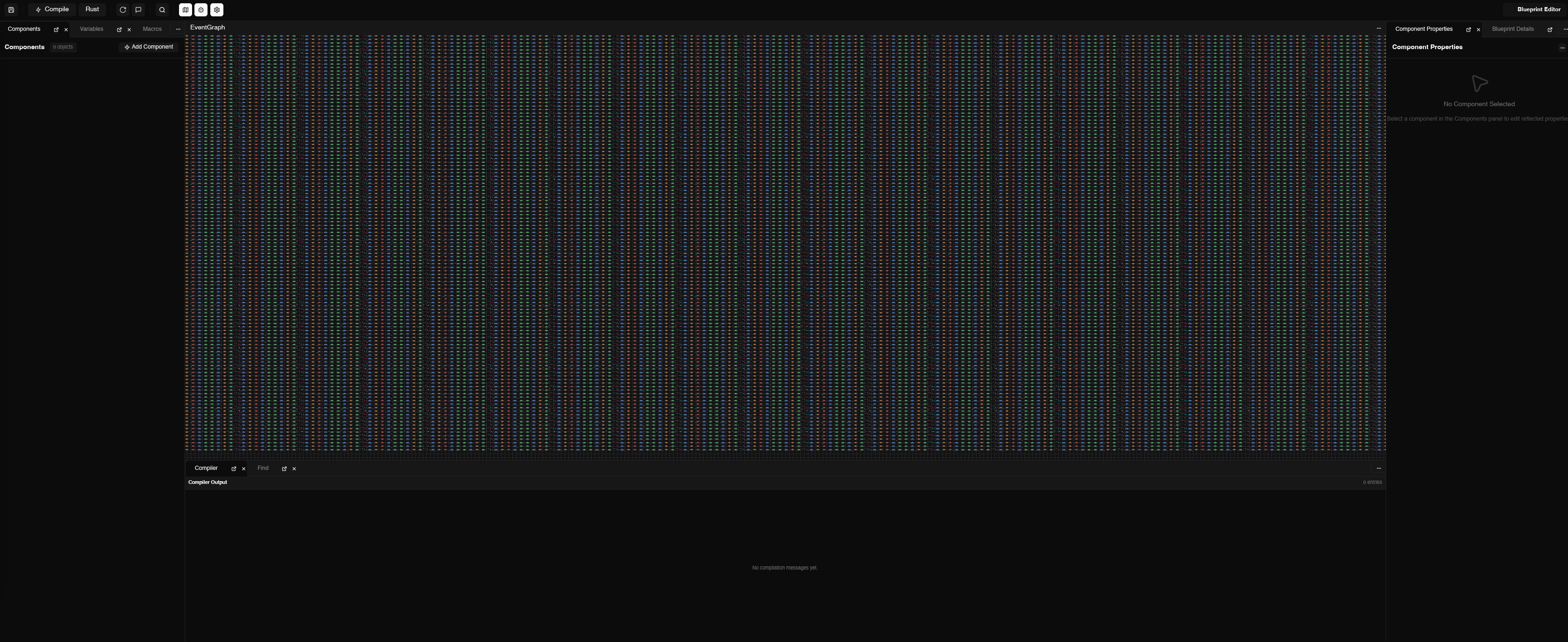
Task: Open left panel tab overflow menu
Action: click(178, 29)
